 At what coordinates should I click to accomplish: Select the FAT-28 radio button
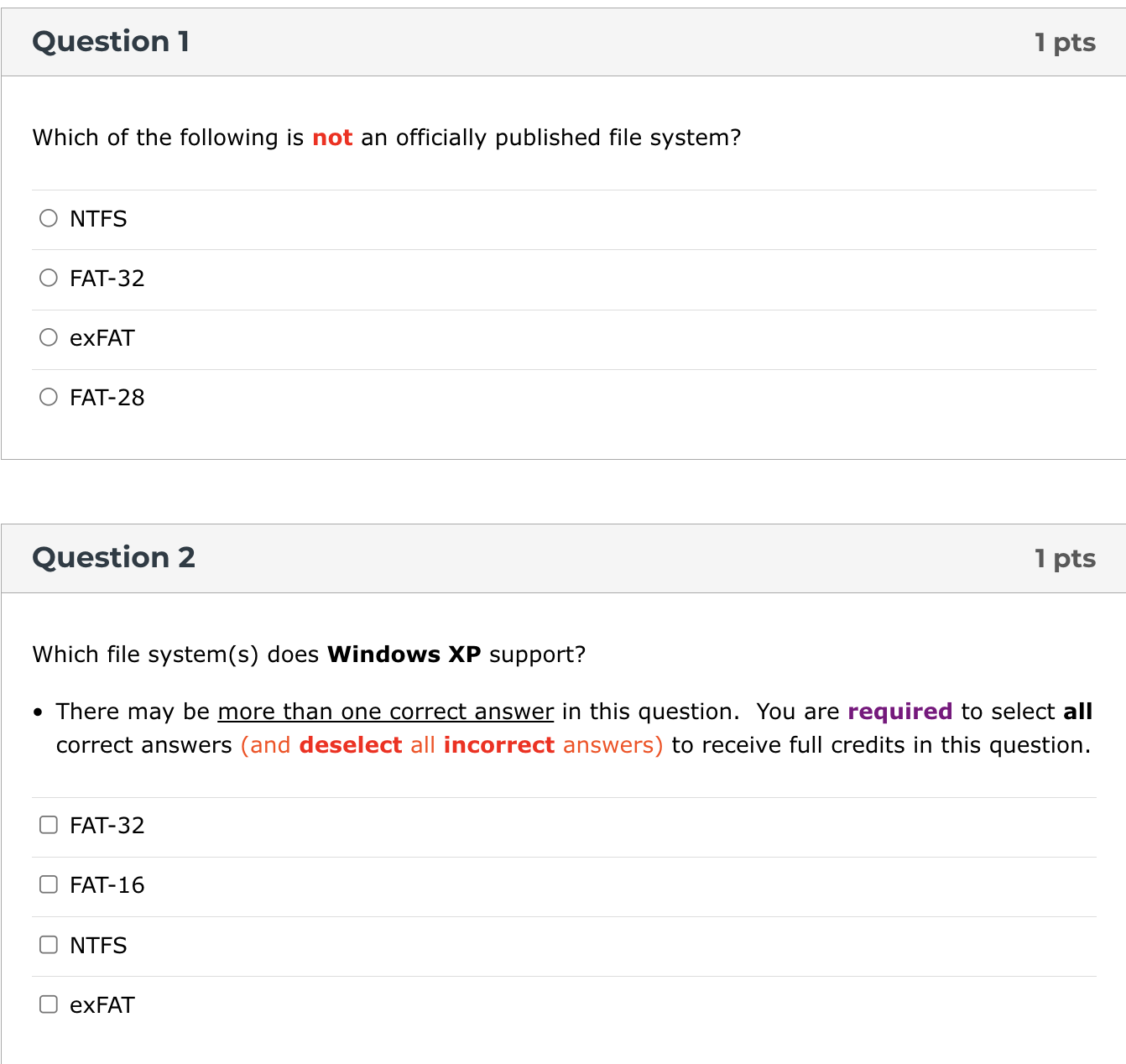pyautogui.click(x=49, y=397)
